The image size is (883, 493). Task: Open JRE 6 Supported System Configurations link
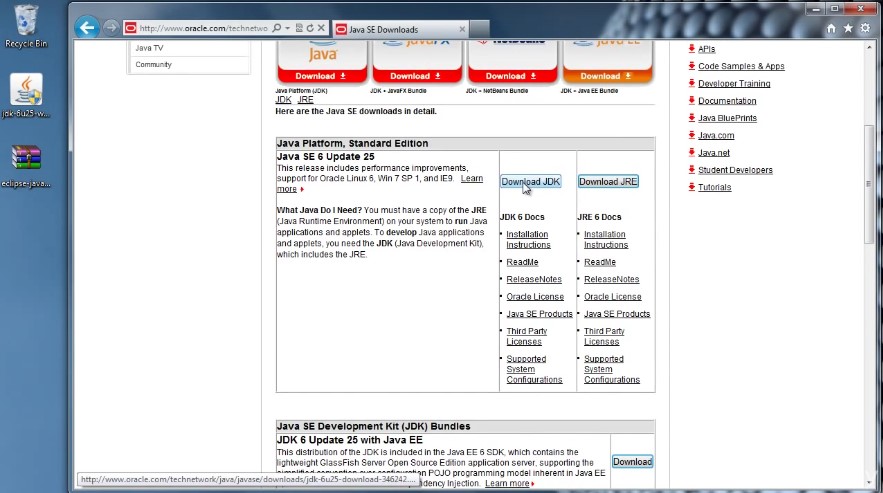(x=612, y=369)
